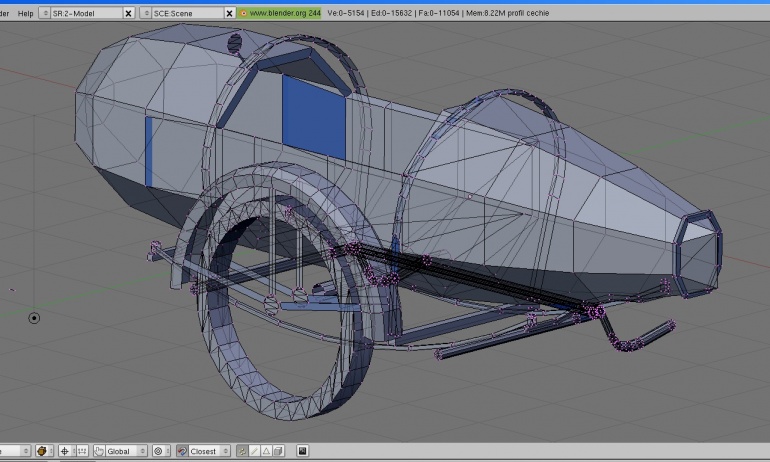The height and width of the screenshot is (462, 770).
Task: Click the blue selected face on the model
Action: point(314,117)
